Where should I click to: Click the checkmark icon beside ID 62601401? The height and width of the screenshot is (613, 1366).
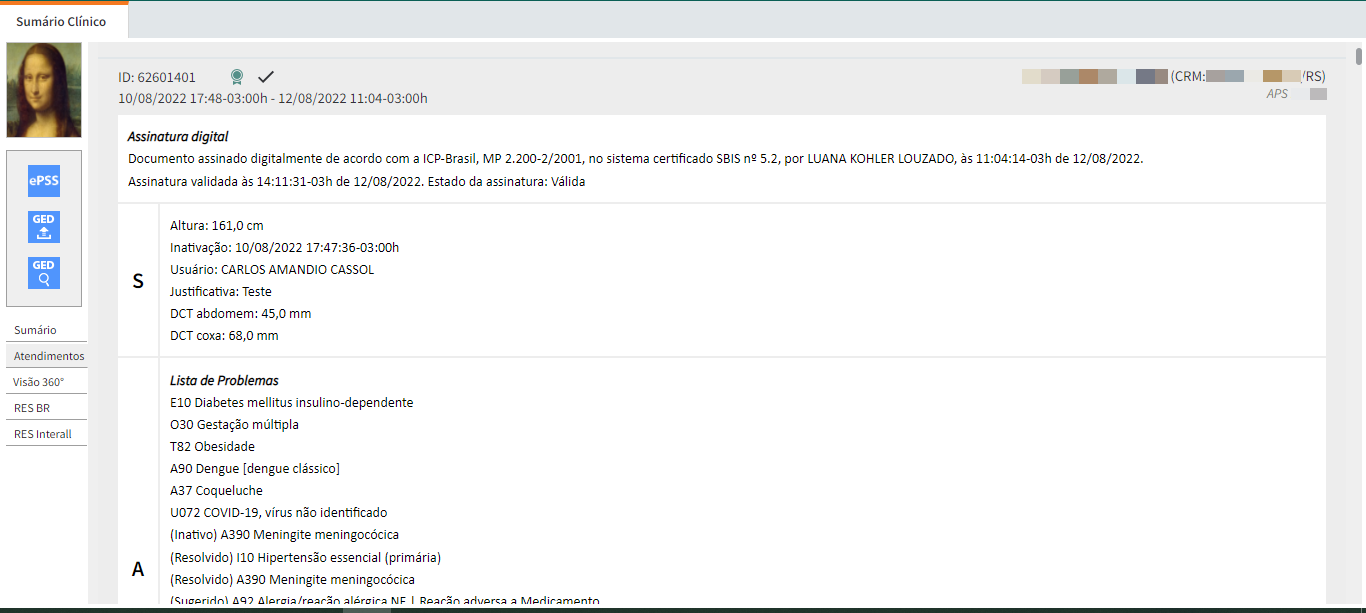click(x=266, y=77)
